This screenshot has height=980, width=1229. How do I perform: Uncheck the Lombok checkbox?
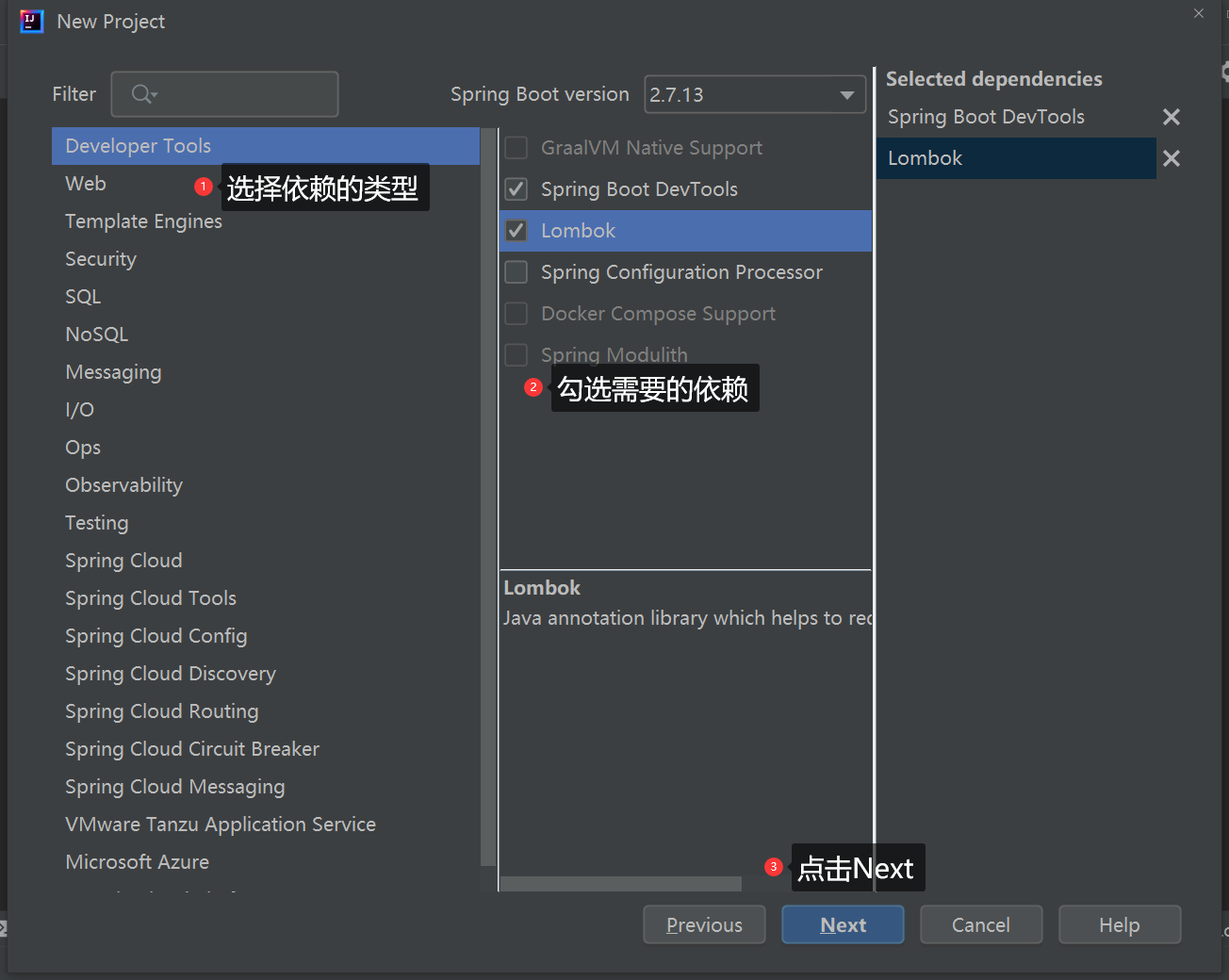(516, 231)
